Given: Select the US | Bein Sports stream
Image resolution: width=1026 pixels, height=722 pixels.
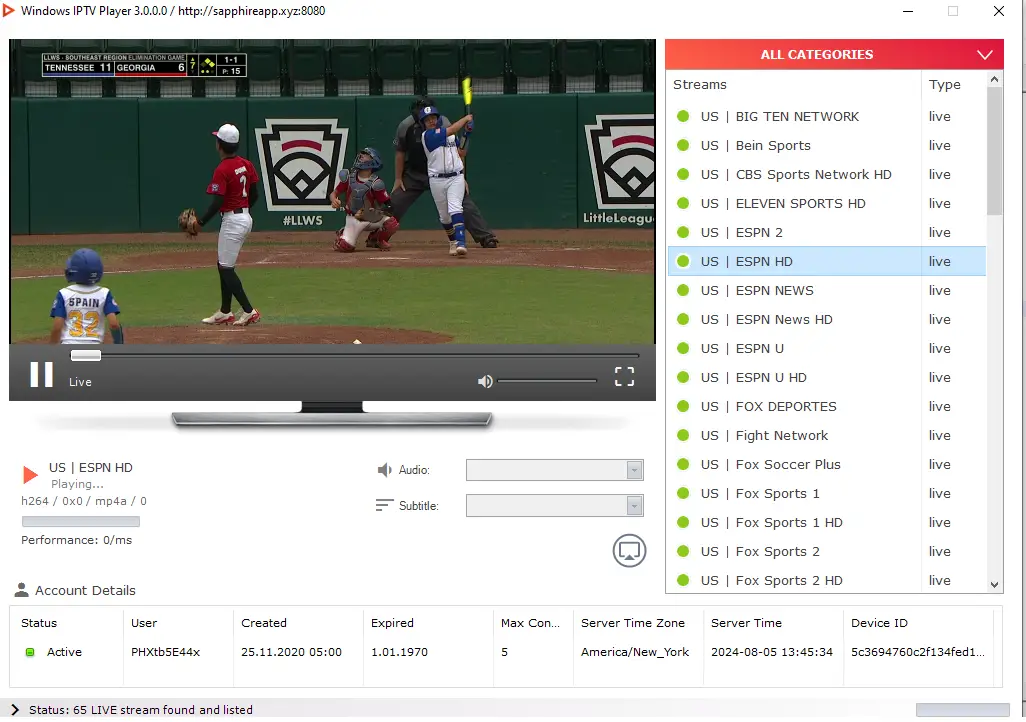Looking at the screenshot, I should point(826,145).
